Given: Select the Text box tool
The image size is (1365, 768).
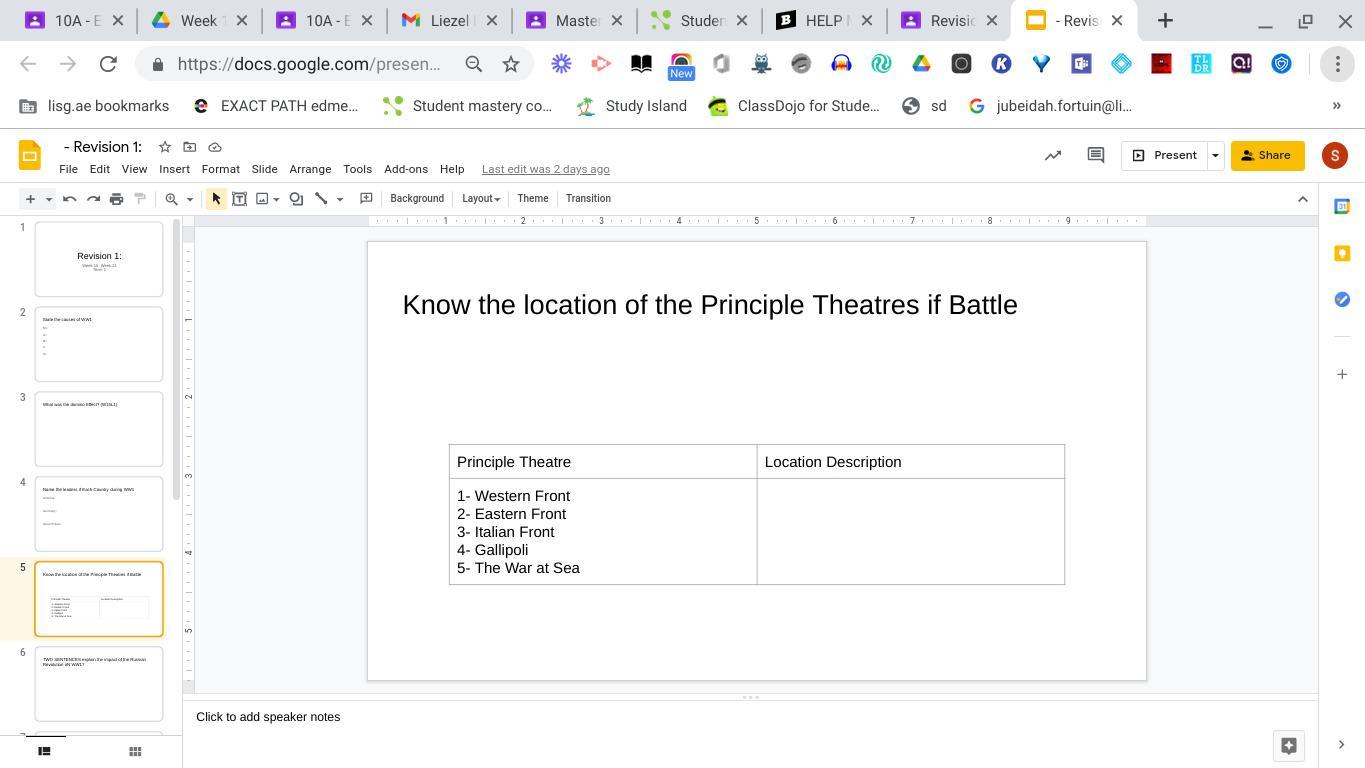Looking at the screenshot, I should click(239, 199).
